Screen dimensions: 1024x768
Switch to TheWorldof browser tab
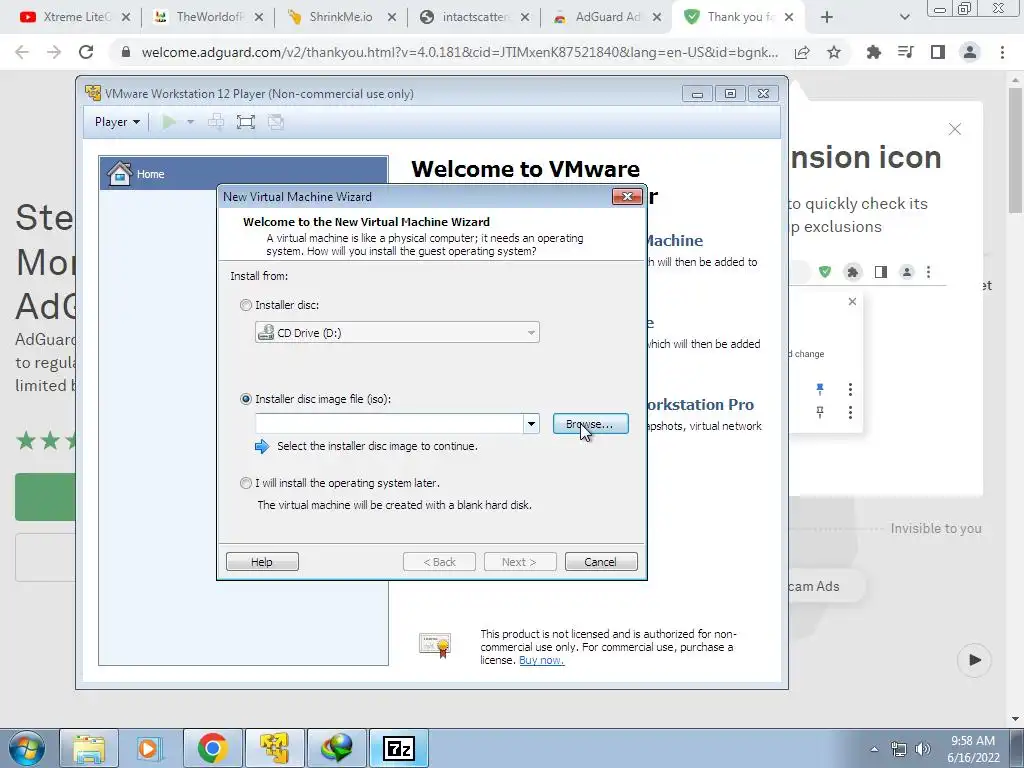pos(208,17)
